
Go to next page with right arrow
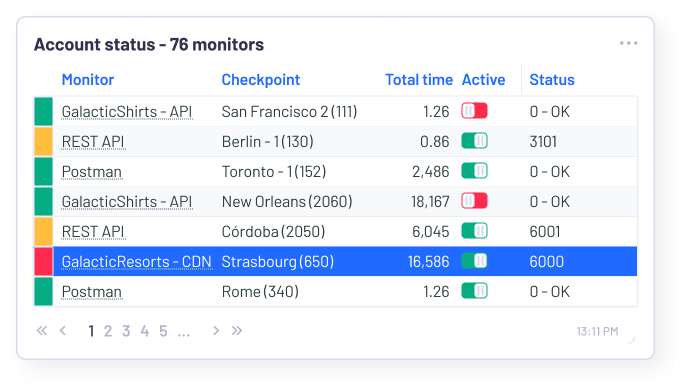click(216, 331)
